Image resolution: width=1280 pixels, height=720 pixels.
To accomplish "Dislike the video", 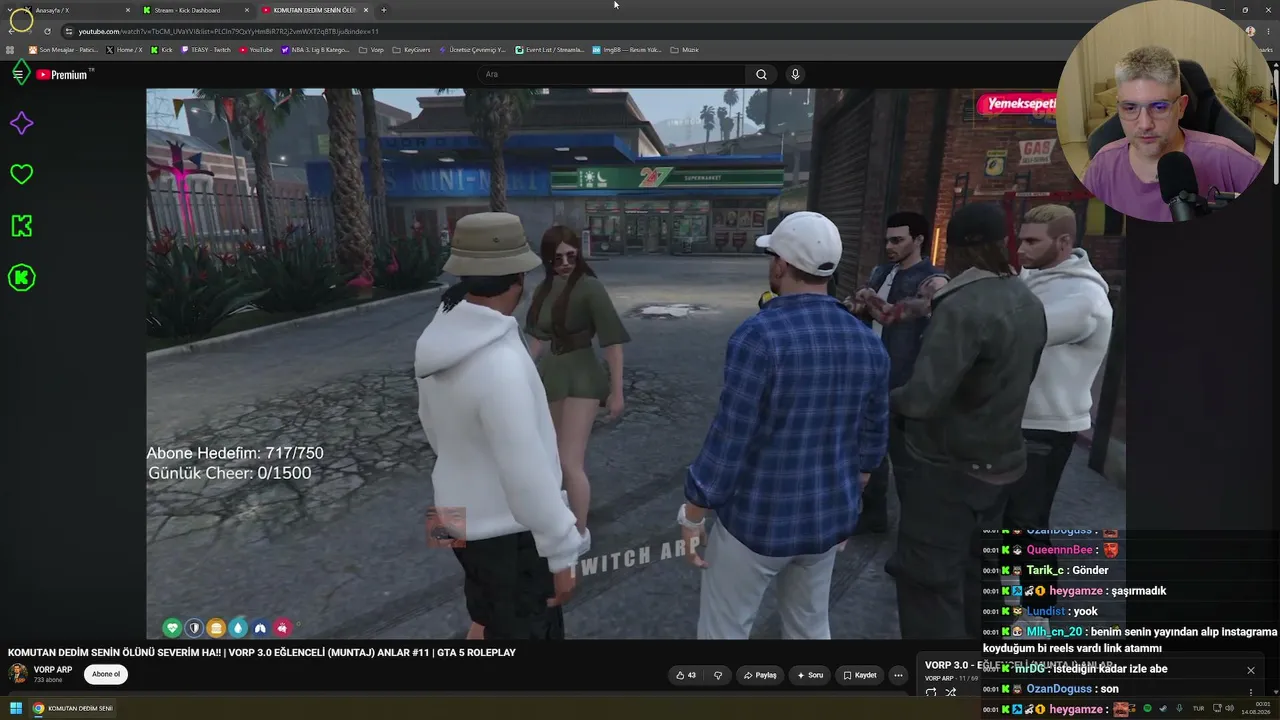I will point(717,675).
